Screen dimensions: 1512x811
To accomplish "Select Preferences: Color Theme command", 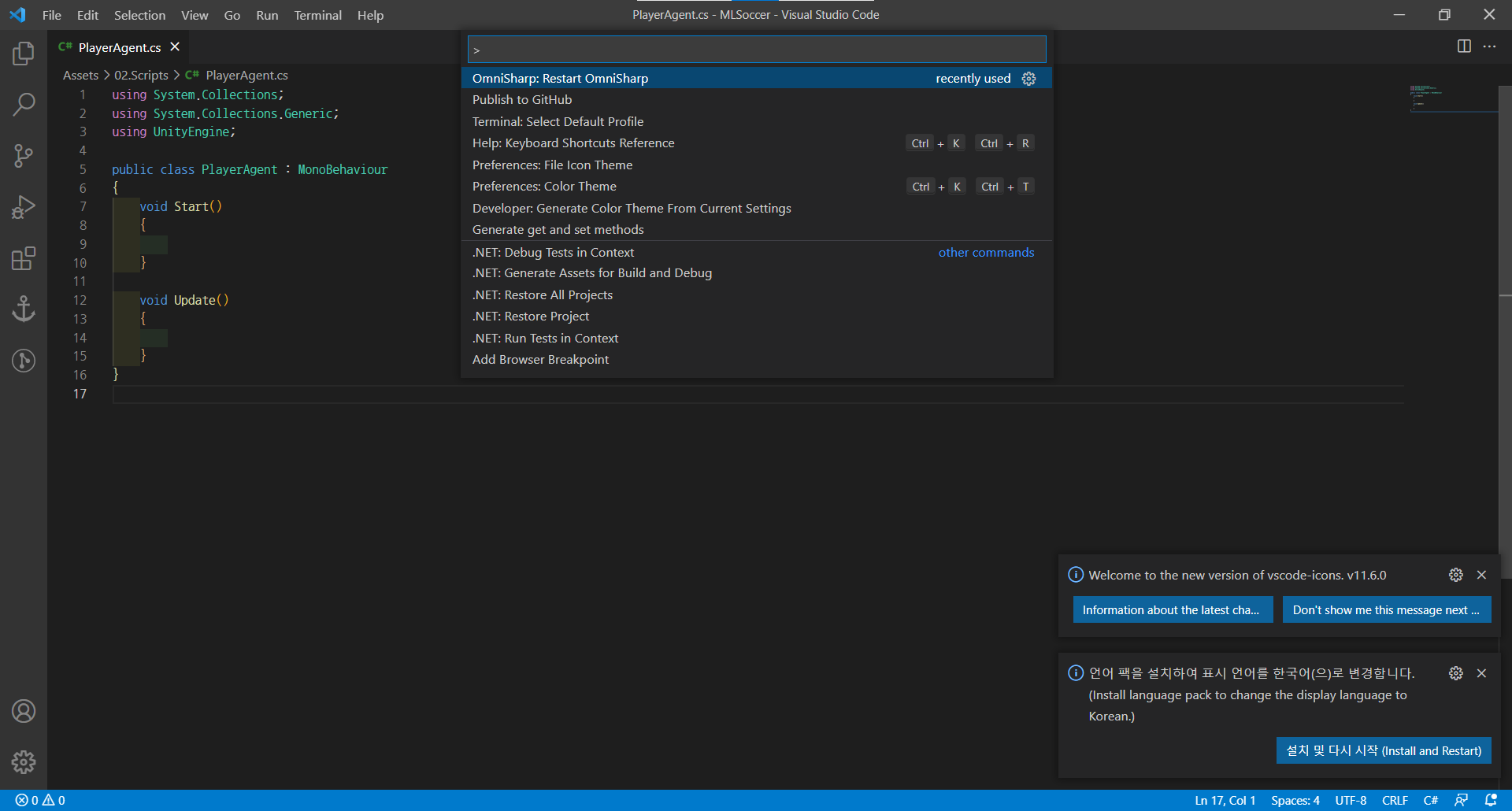I will click(x=757, y=187).
